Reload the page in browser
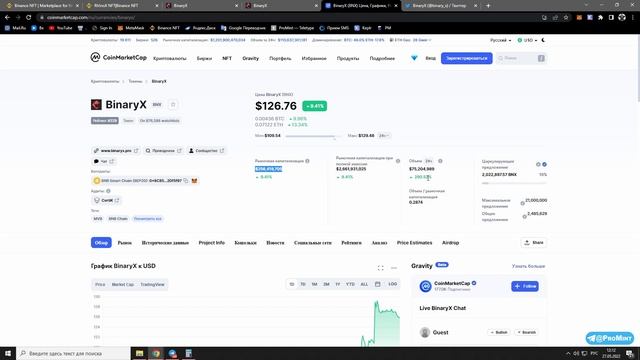The width and height of the screenshot is (640, 360). (x=29, y=18)
